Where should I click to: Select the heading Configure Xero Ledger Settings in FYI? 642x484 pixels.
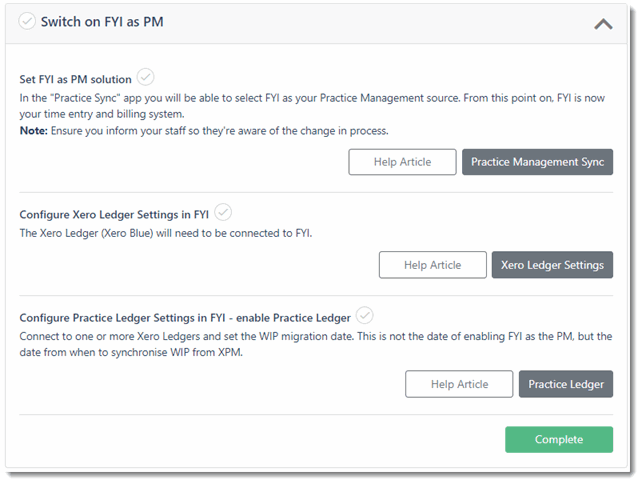[114, 215]
